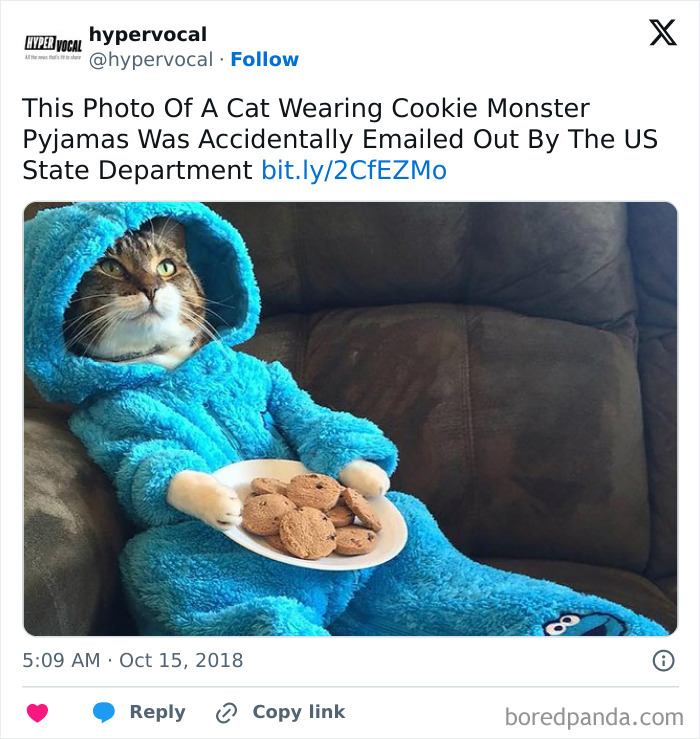Click the HyperVocal profile logo
700x739 pixels.
(x=52, y=48)
